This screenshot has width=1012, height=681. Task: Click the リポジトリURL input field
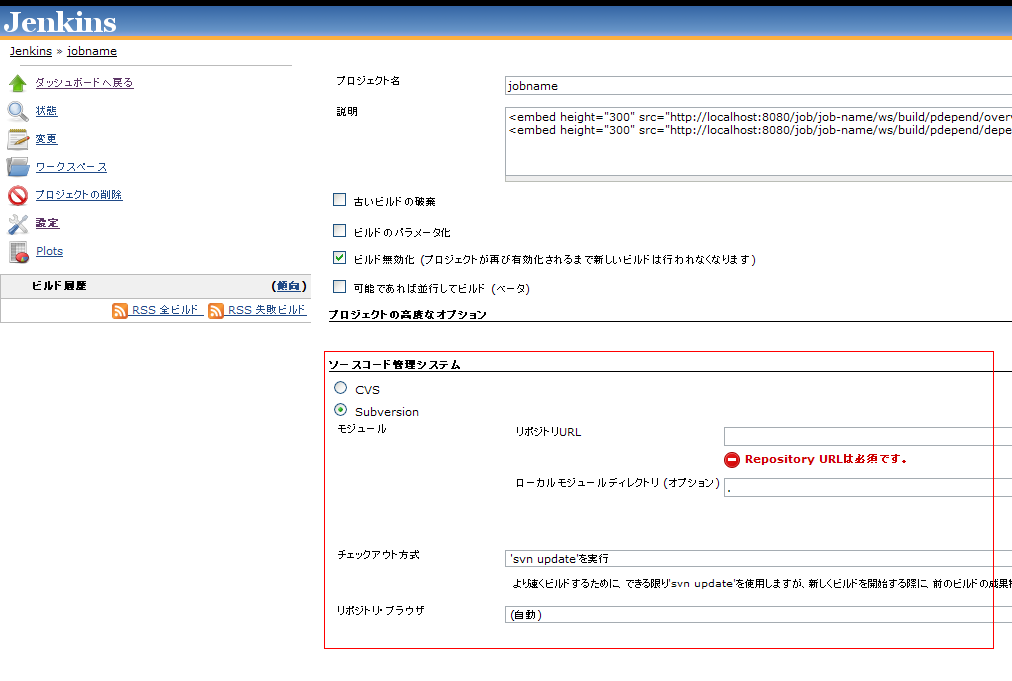coord(868,436)
